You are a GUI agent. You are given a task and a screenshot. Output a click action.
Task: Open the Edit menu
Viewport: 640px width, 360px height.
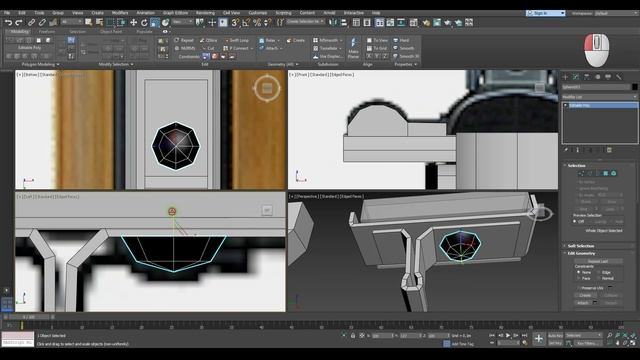pyautogui.click(x=22, y=13)
